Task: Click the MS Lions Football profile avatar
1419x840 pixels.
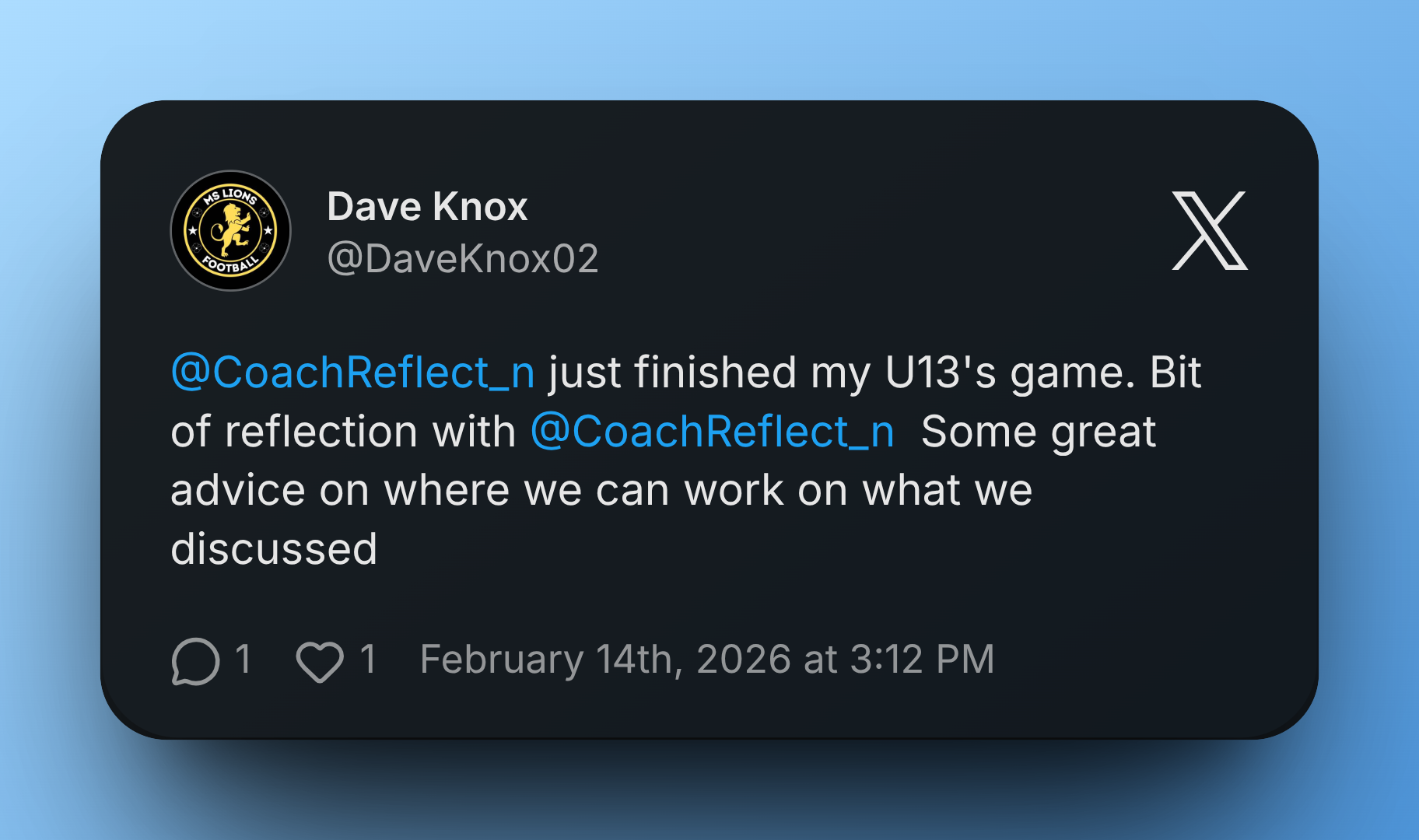Action: [x=230, y=231]
